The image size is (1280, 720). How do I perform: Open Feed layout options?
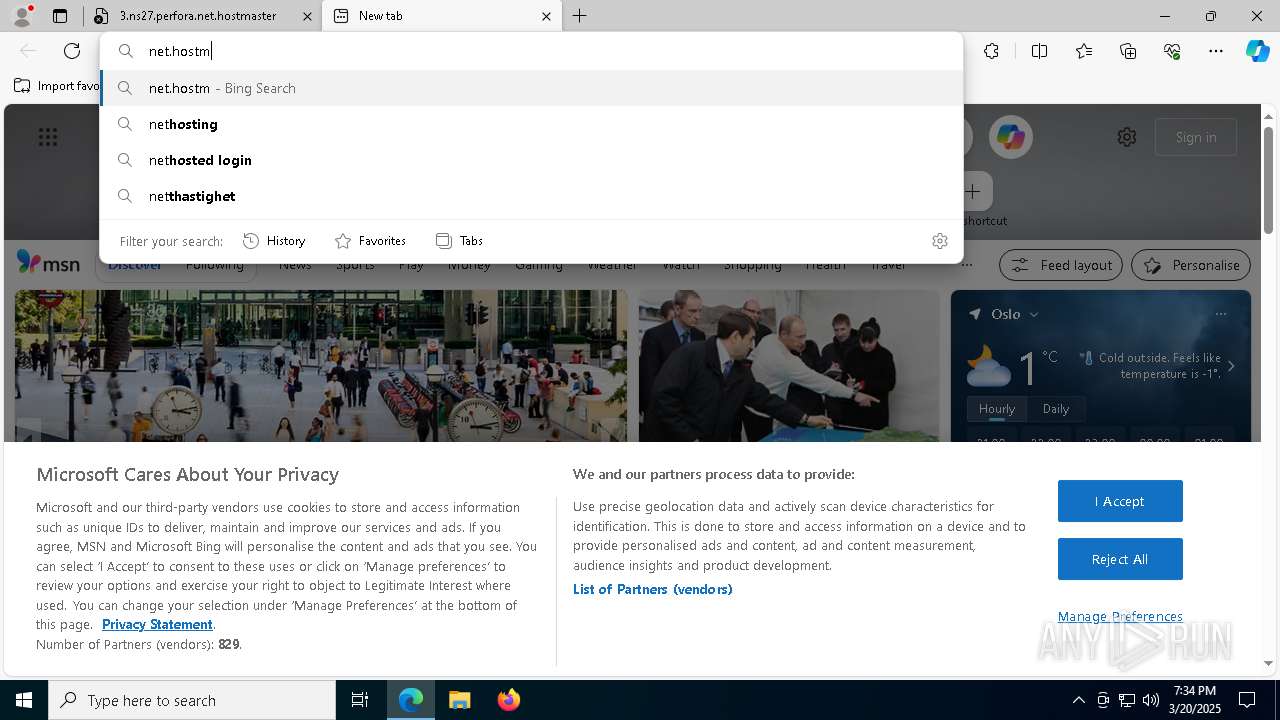click(x=1060, y=265)
